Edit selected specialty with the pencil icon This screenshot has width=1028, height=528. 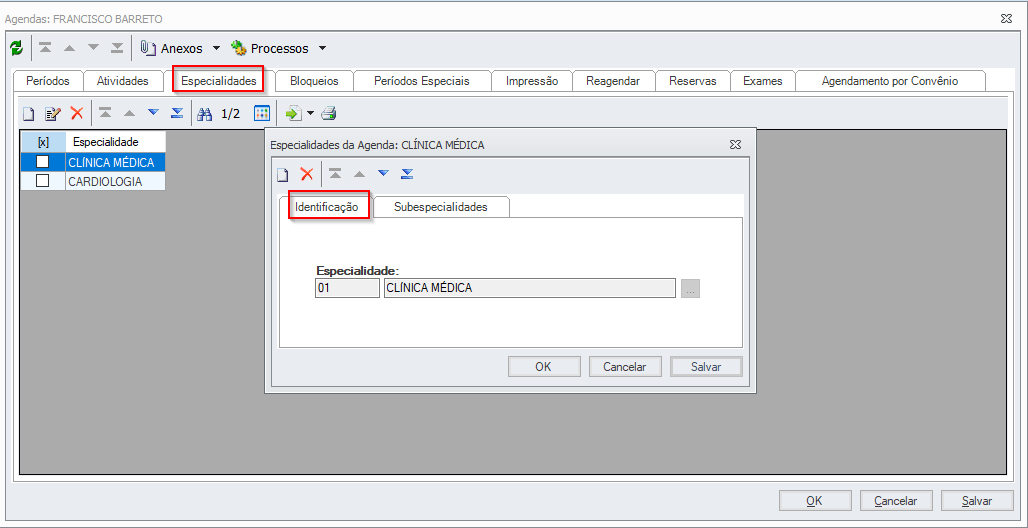click(x=52, y=114)
